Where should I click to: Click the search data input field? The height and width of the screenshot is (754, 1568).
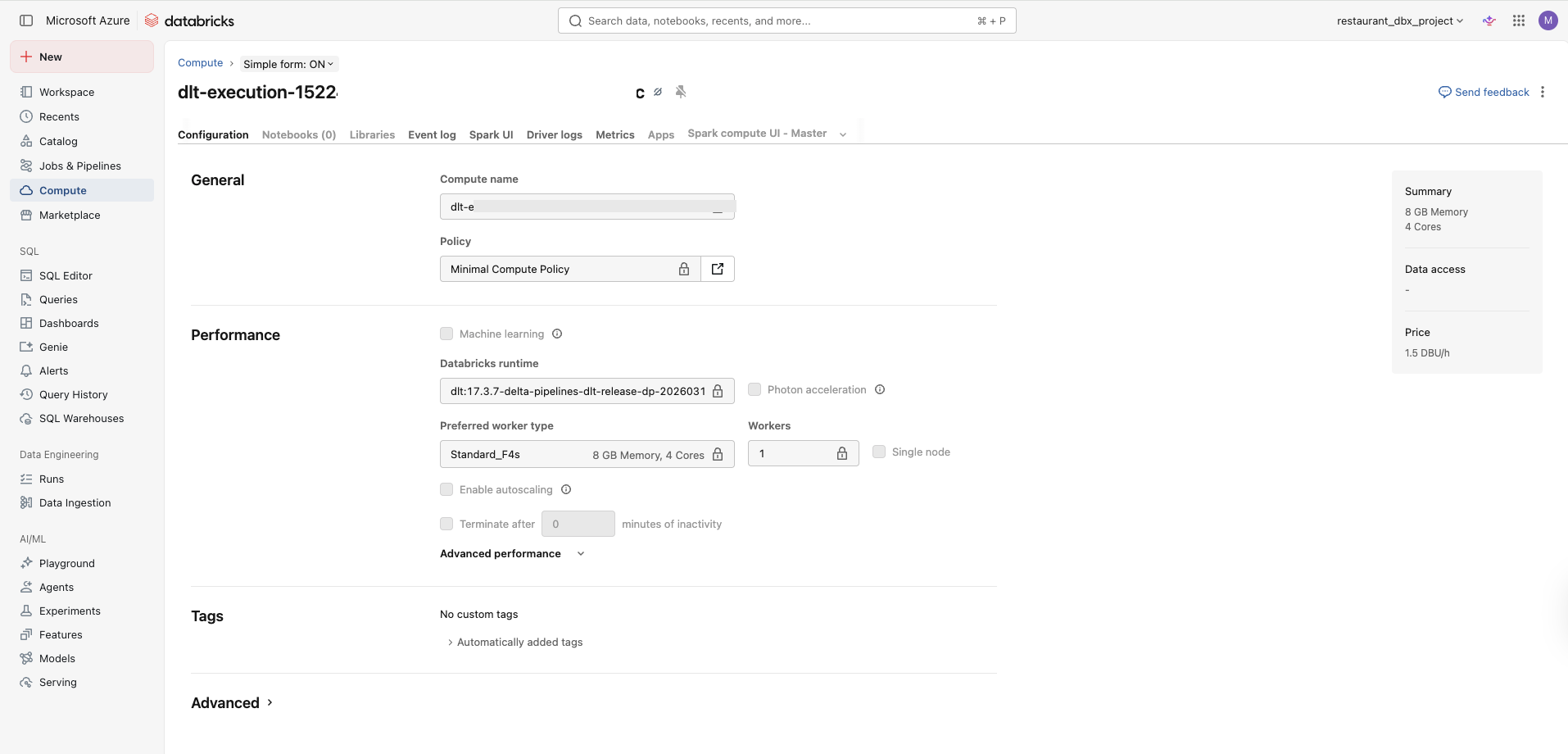[x=778, y=20]
